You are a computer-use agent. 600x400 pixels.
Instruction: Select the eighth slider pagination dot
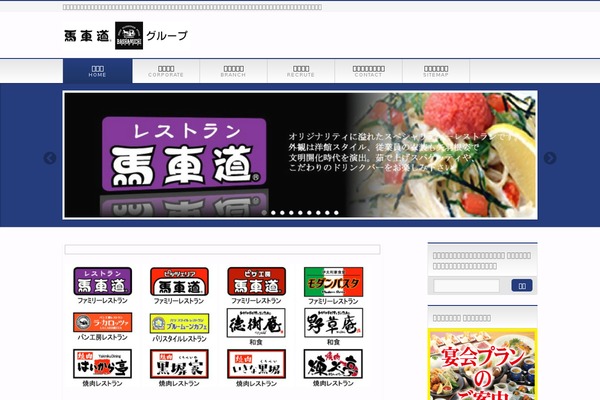(x=327, y=213)
